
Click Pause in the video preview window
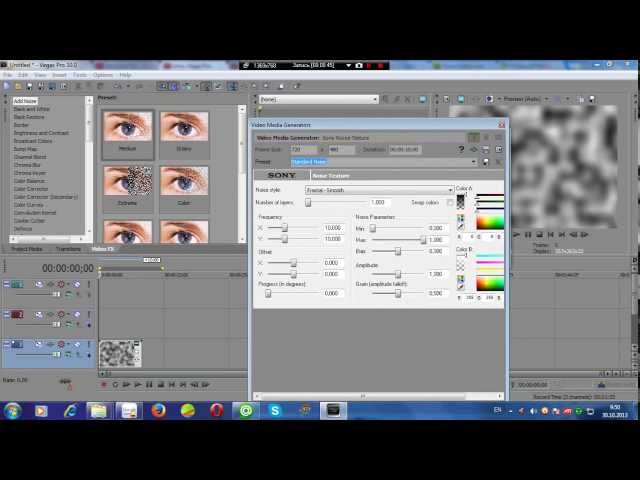click(528, 234)
